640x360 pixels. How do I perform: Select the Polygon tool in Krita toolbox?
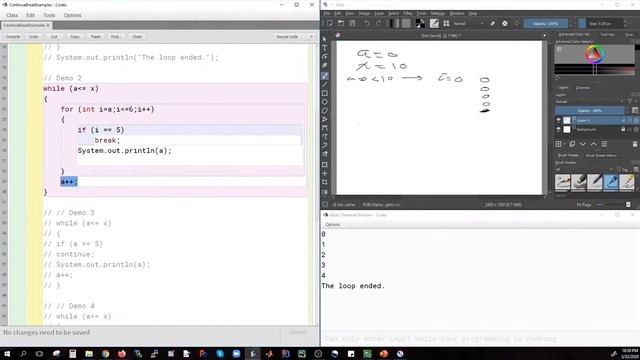[x=324, y=111]
